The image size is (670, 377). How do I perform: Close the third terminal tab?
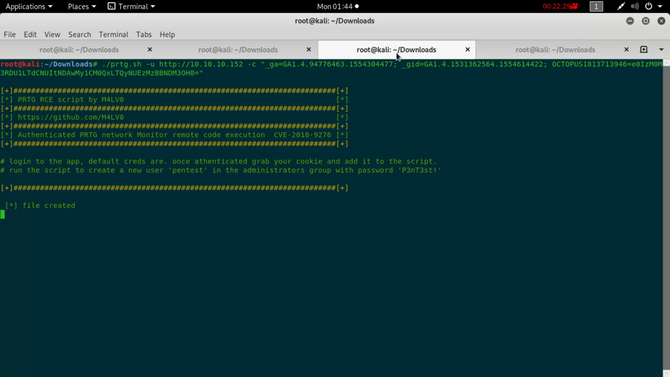(x=467, y=50)
